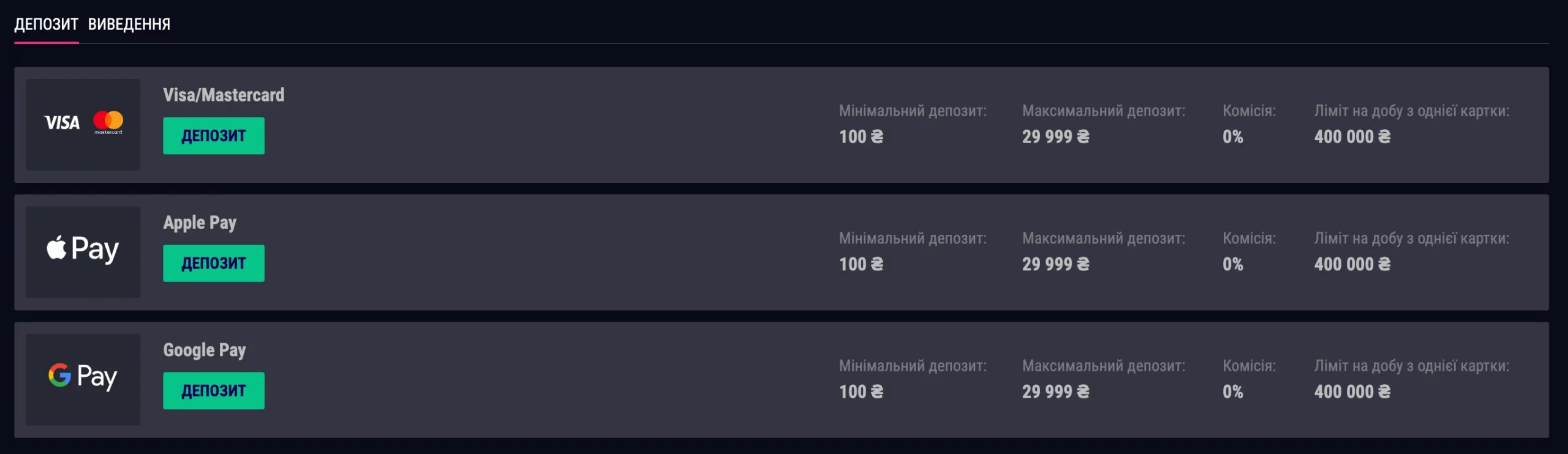Click the Google Pay icon

82,378
